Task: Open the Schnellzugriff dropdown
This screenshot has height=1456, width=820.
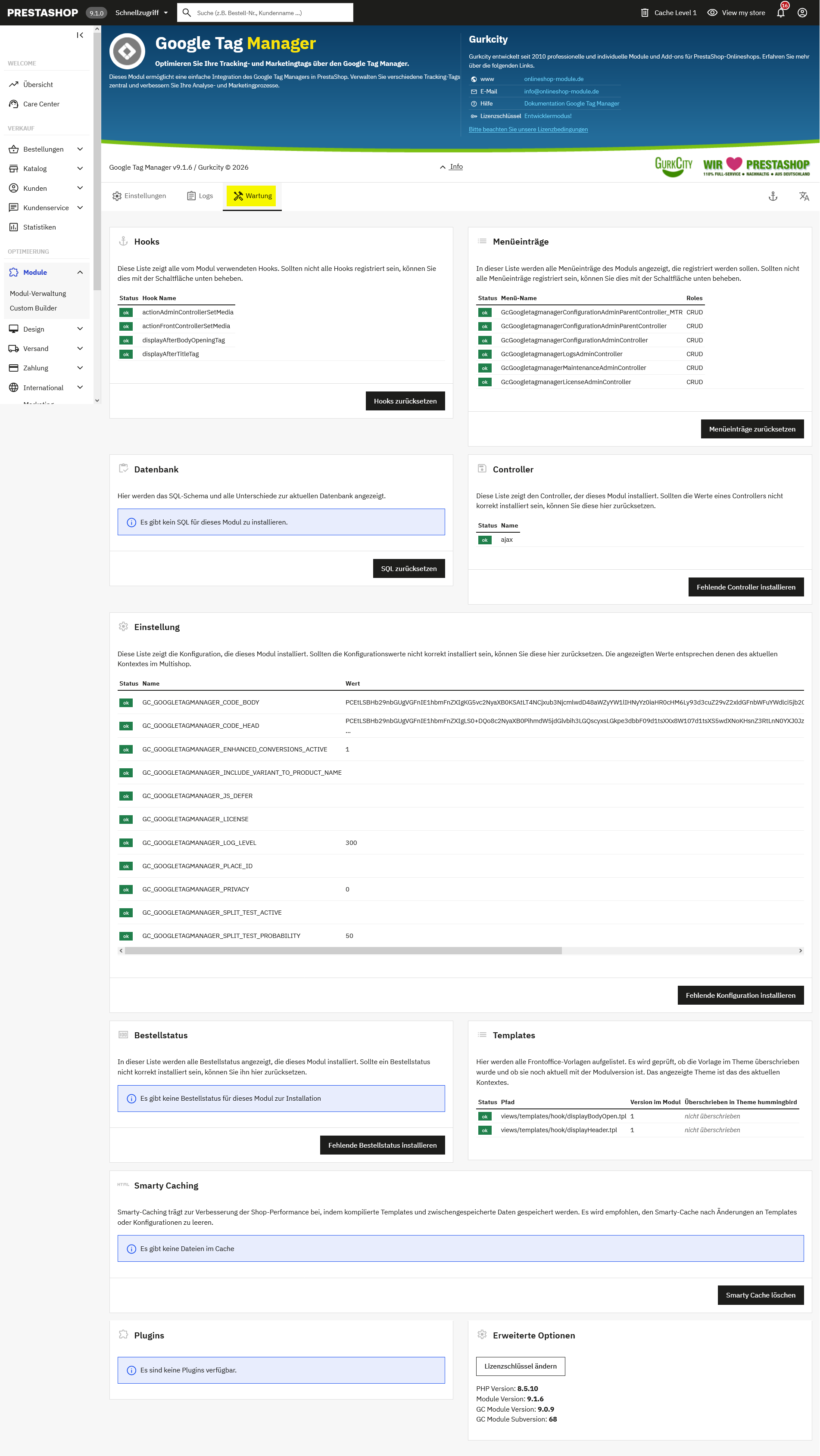Action: (142, 12)
